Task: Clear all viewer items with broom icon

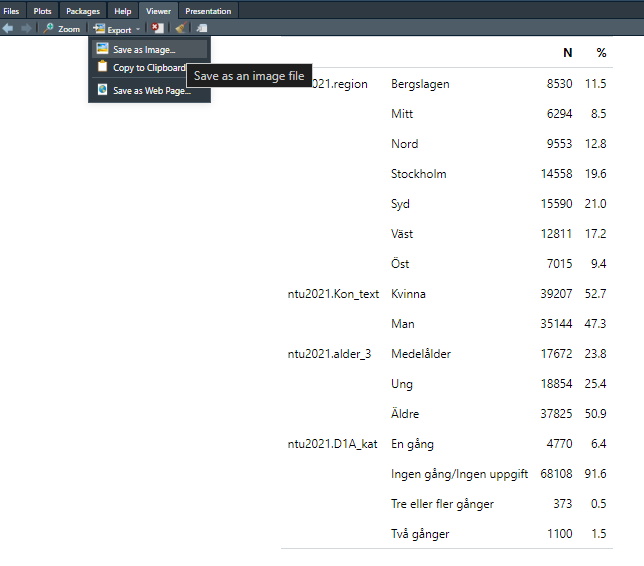Action: [180, 29]
